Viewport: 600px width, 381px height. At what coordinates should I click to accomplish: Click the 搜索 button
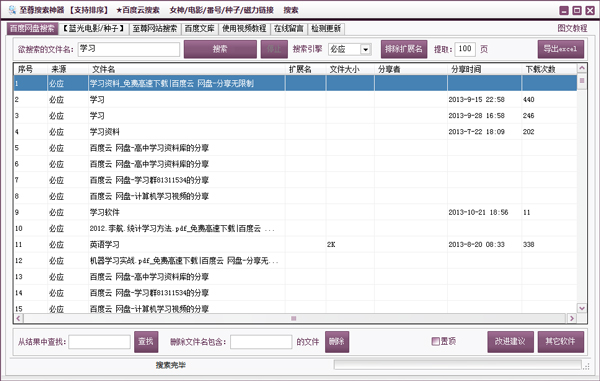(x=220, y=49)
